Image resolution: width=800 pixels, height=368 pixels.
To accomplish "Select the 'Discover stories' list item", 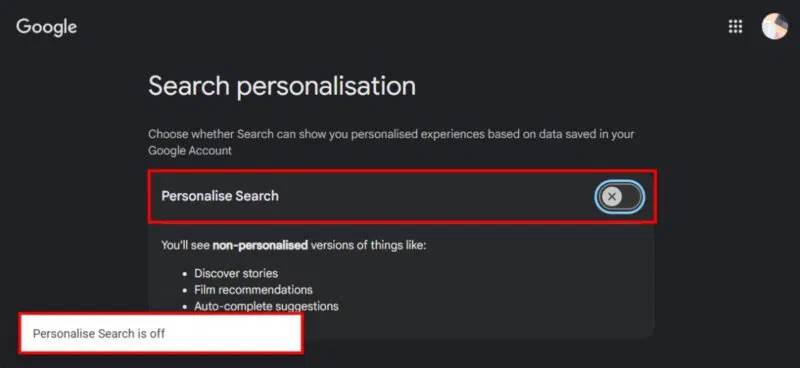I will tap(236, 273).
